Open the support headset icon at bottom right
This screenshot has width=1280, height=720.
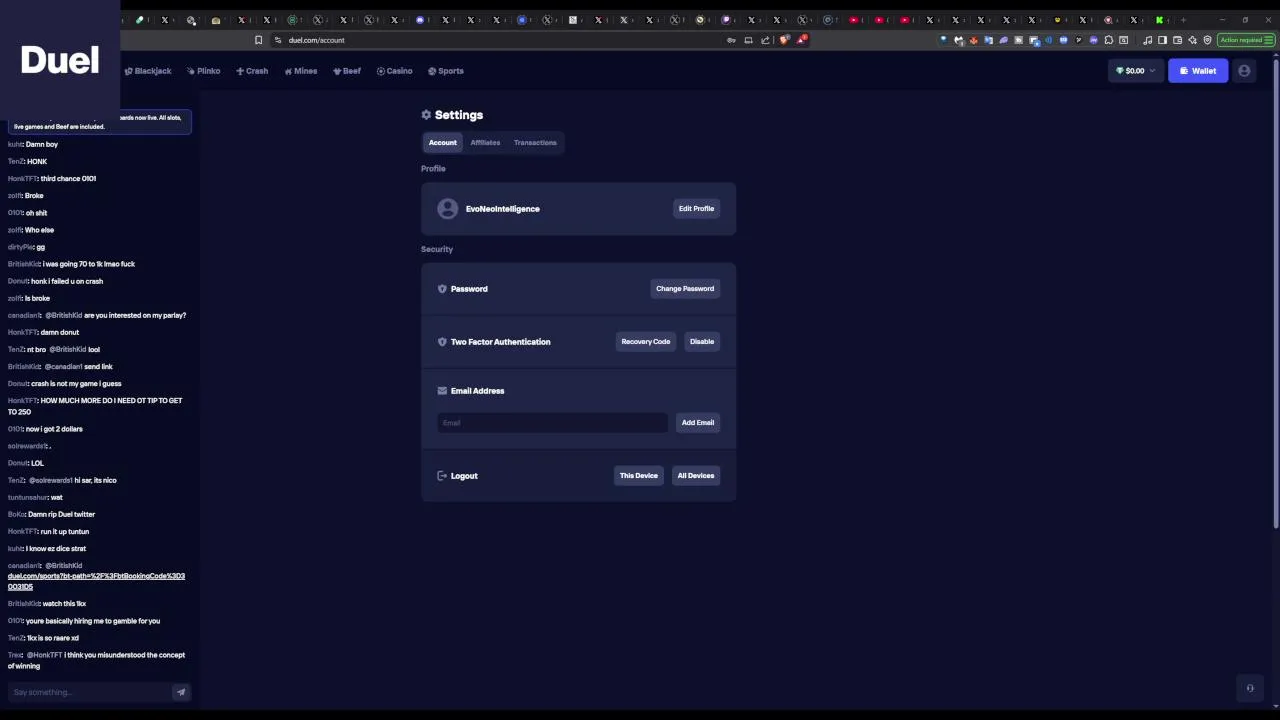pyautogui.click(x=1250, y=688)
